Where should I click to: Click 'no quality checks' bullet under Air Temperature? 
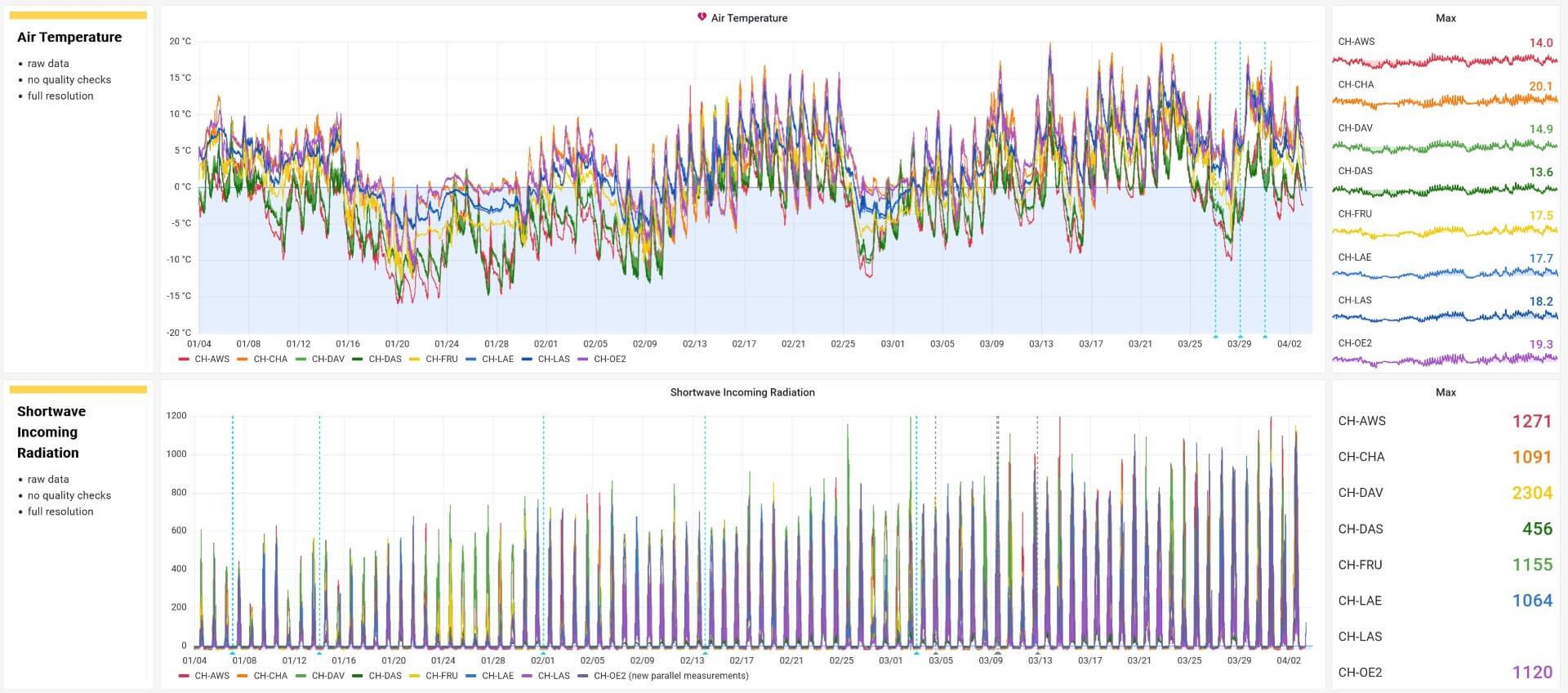[69, 80]
